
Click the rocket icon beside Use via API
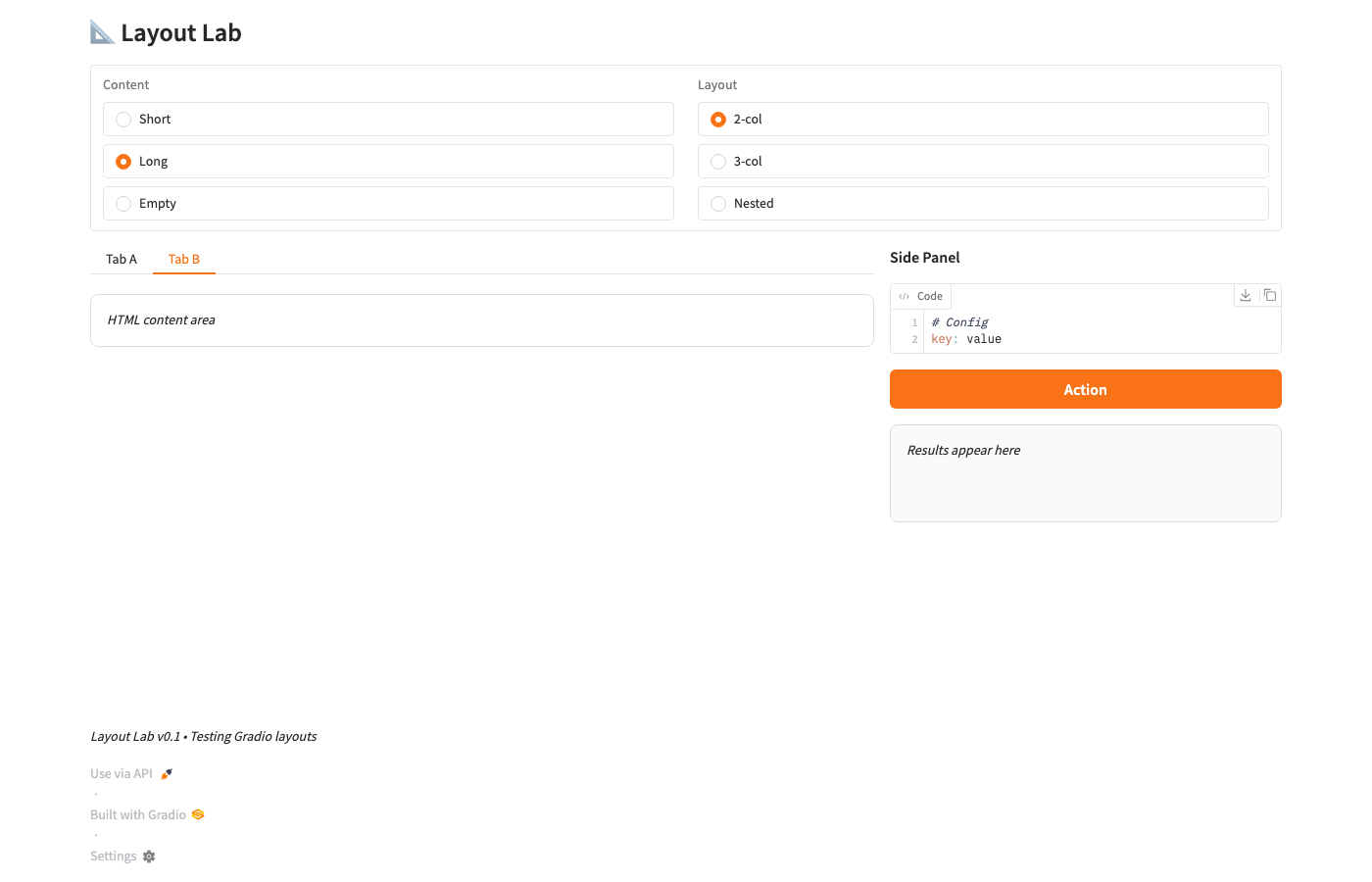click(x=167, y=774)
